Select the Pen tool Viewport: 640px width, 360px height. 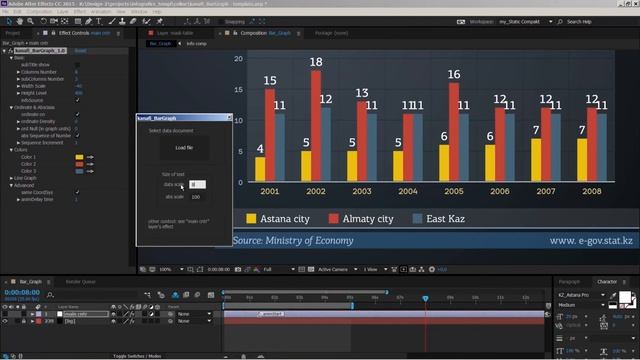tap(89, 21)
